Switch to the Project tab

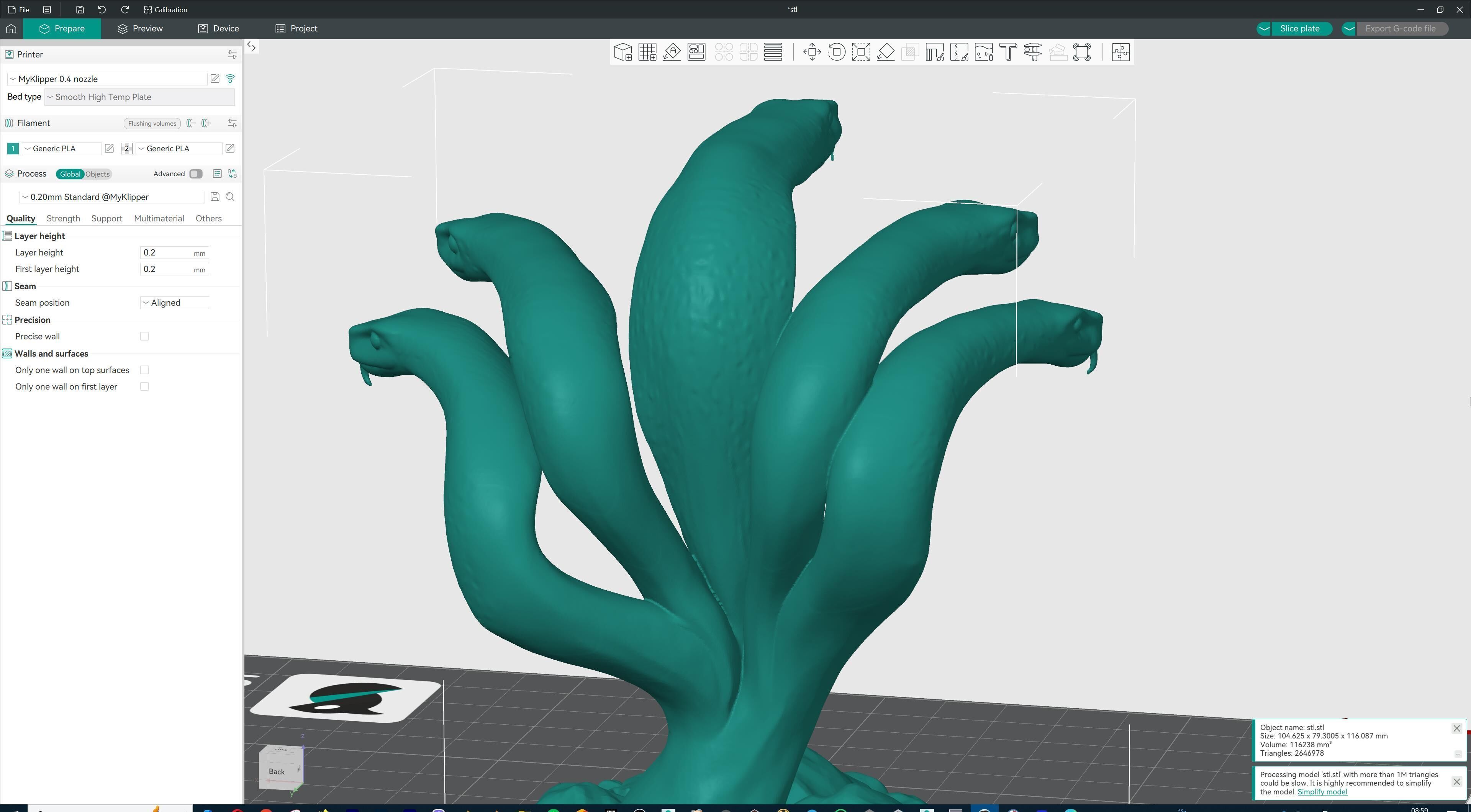tap(296, 29)
